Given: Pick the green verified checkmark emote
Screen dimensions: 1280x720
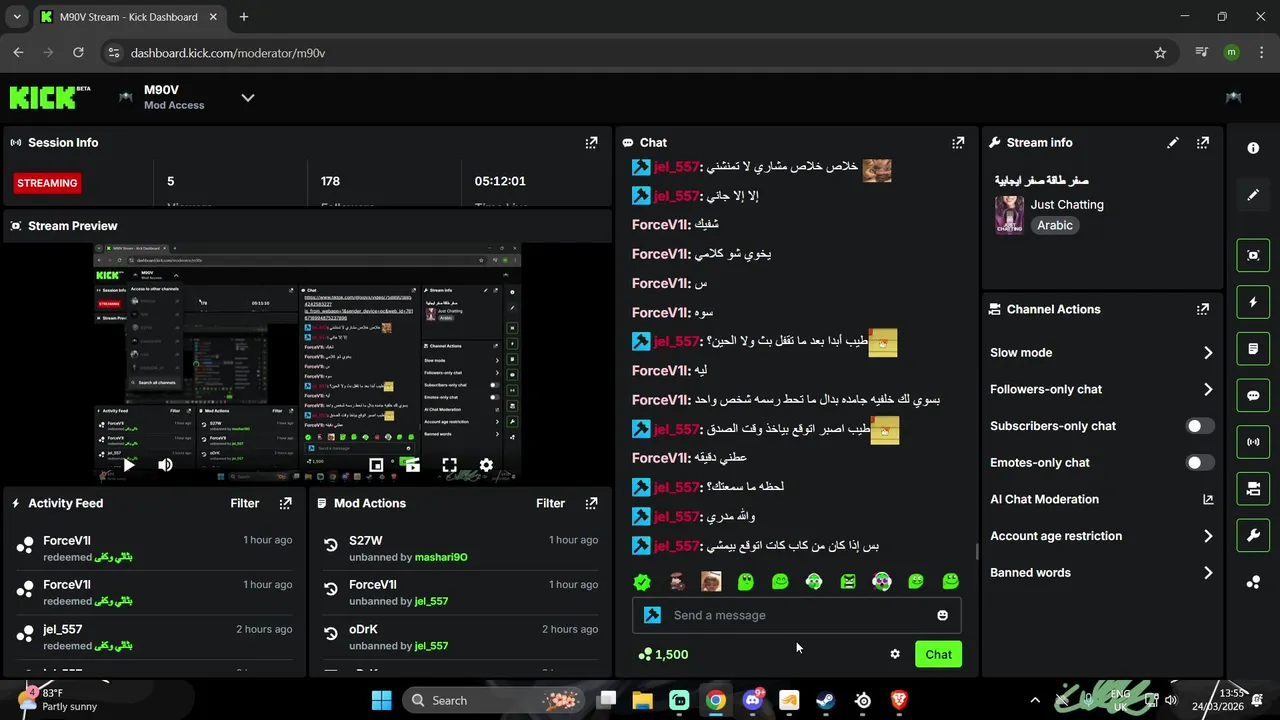Looking at the screenshot, I should tap(643, 581).
